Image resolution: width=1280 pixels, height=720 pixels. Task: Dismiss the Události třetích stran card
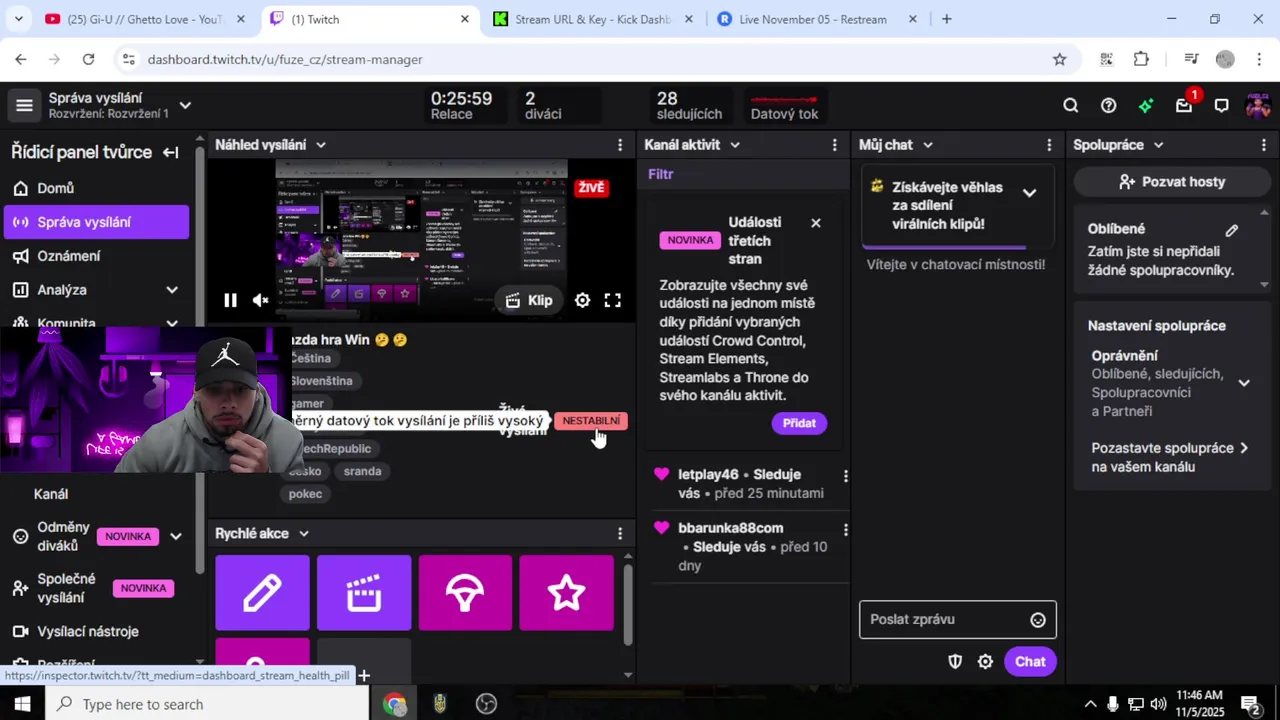[x=816, y=223]
